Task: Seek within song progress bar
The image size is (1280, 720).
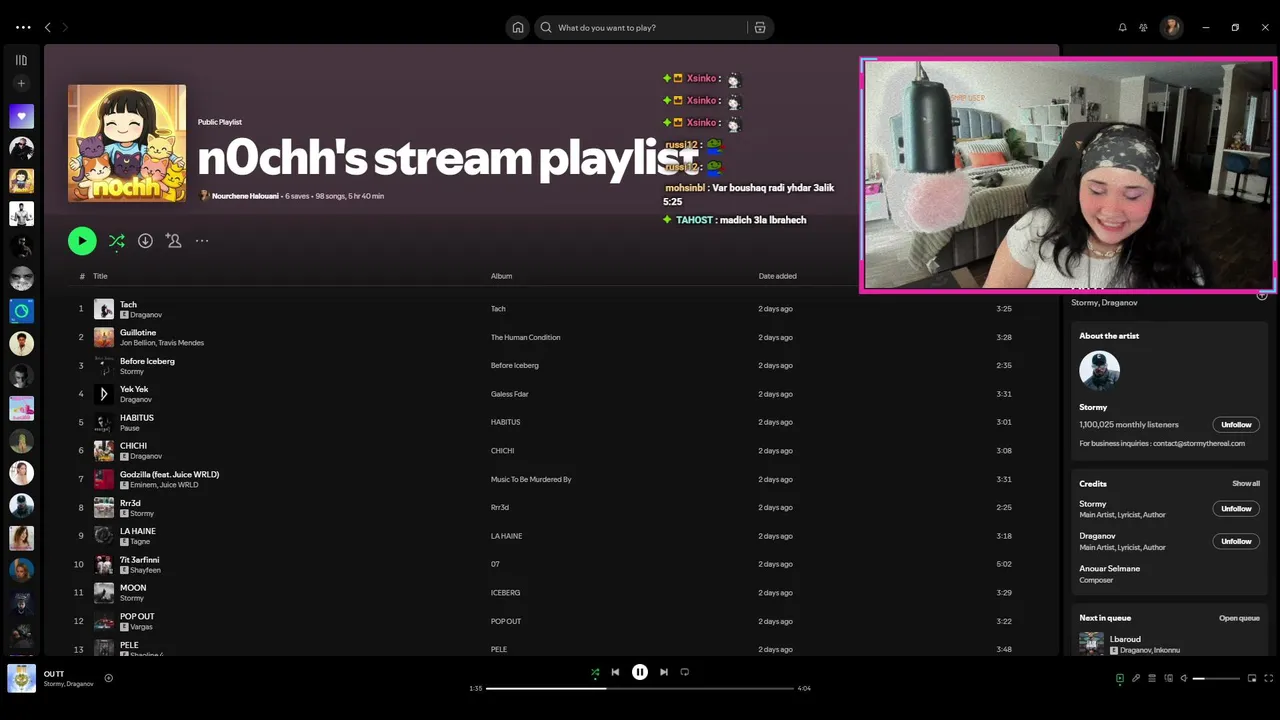Action: click(x=640, y=688)
